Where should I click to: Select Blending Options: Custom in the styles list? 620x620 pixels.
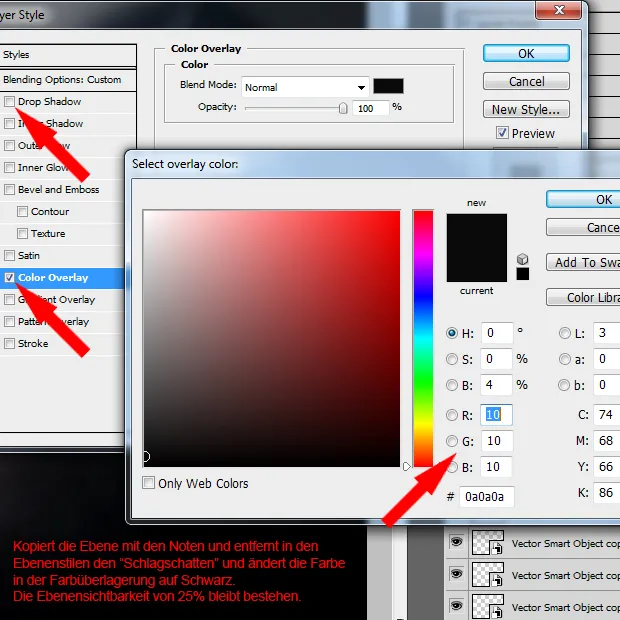(x=62, y=80)
